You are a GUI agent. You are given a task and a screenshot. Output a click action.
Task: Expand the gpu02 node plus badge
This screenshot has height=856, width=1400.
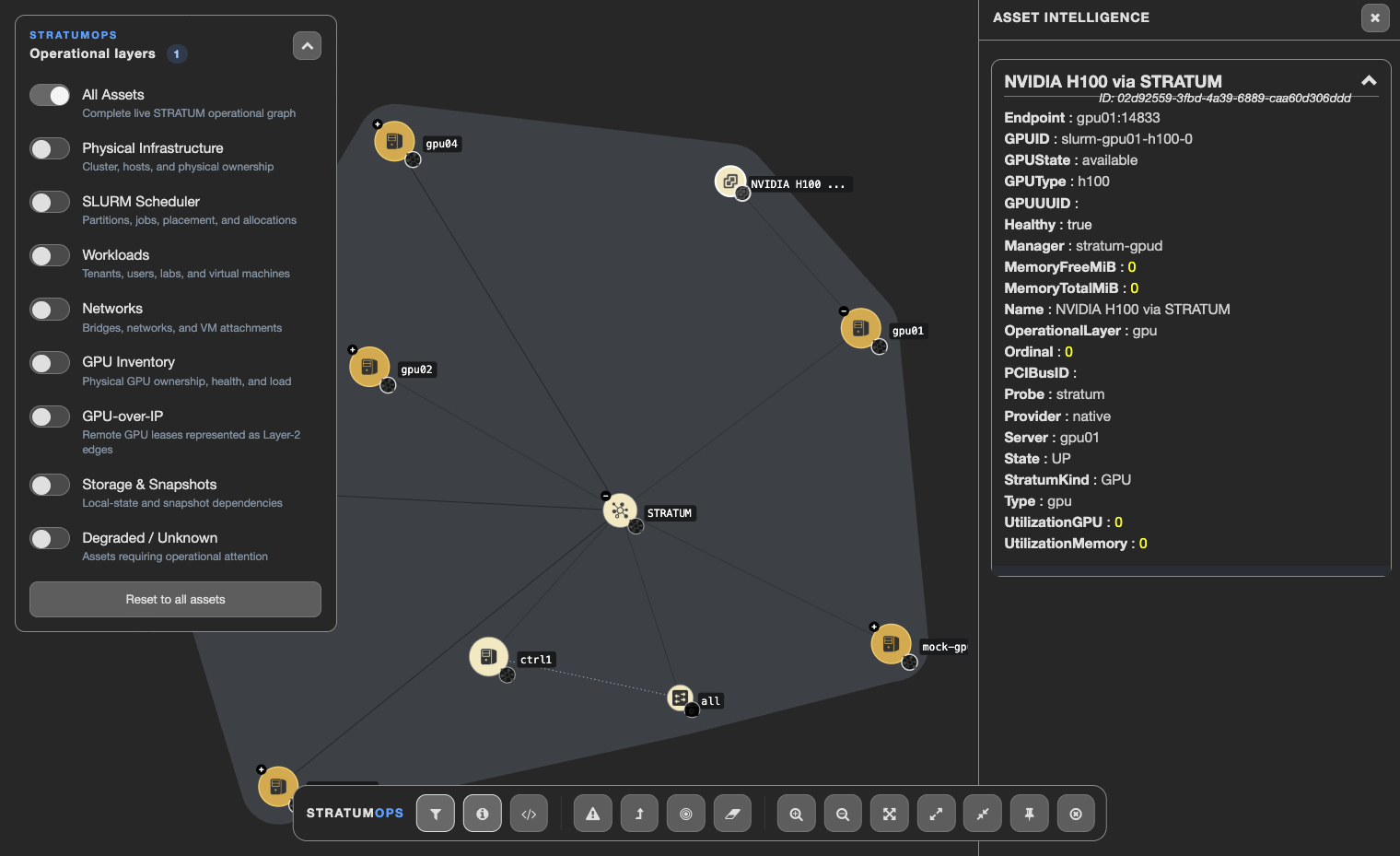[352, 349]
